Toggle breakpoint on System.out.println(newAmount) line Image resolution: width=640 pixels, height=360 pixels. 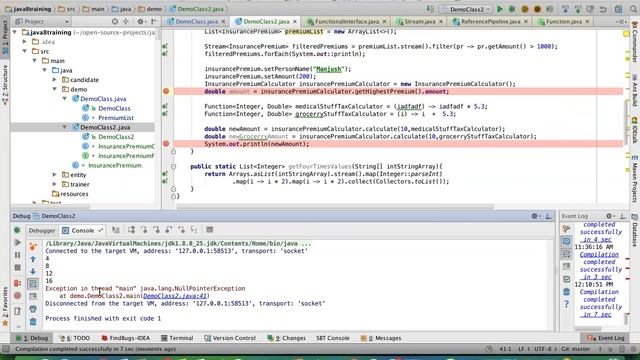[x=166, y=144]
